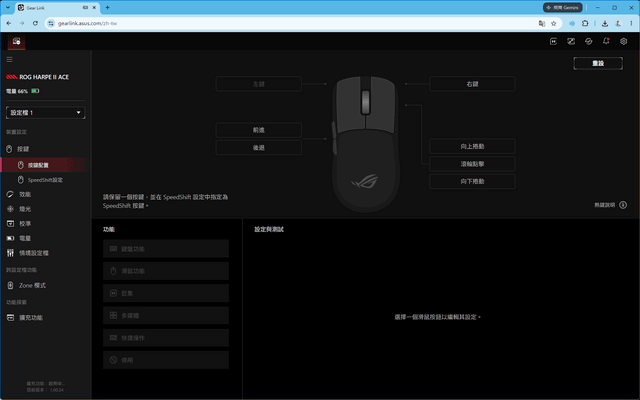This screenshot has width=640, height=400.
Task: Choose the 鍵盤功能 keyboard function option
Action: [x=166, y=249]
